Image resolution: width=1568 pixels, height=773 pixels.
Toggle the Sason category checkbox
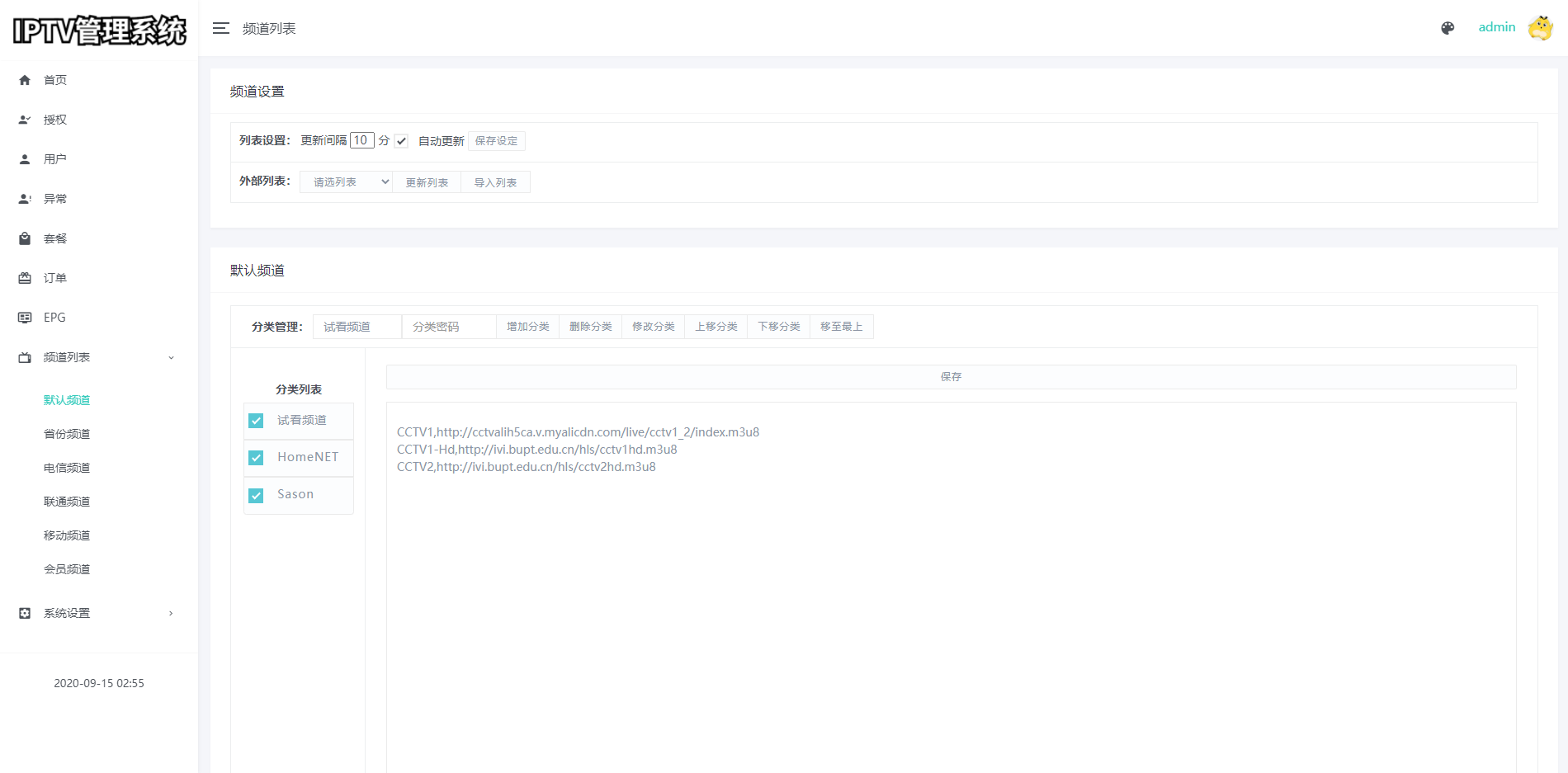(x=257, y=495)
